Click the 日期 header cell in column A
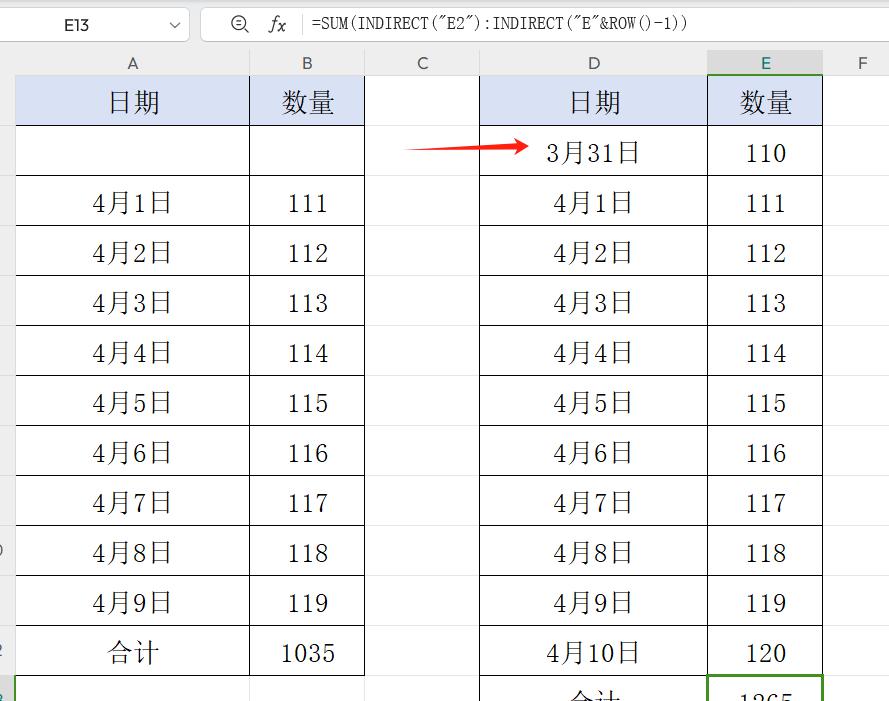This screenshot has height=701, width=889. coord(133,101)
